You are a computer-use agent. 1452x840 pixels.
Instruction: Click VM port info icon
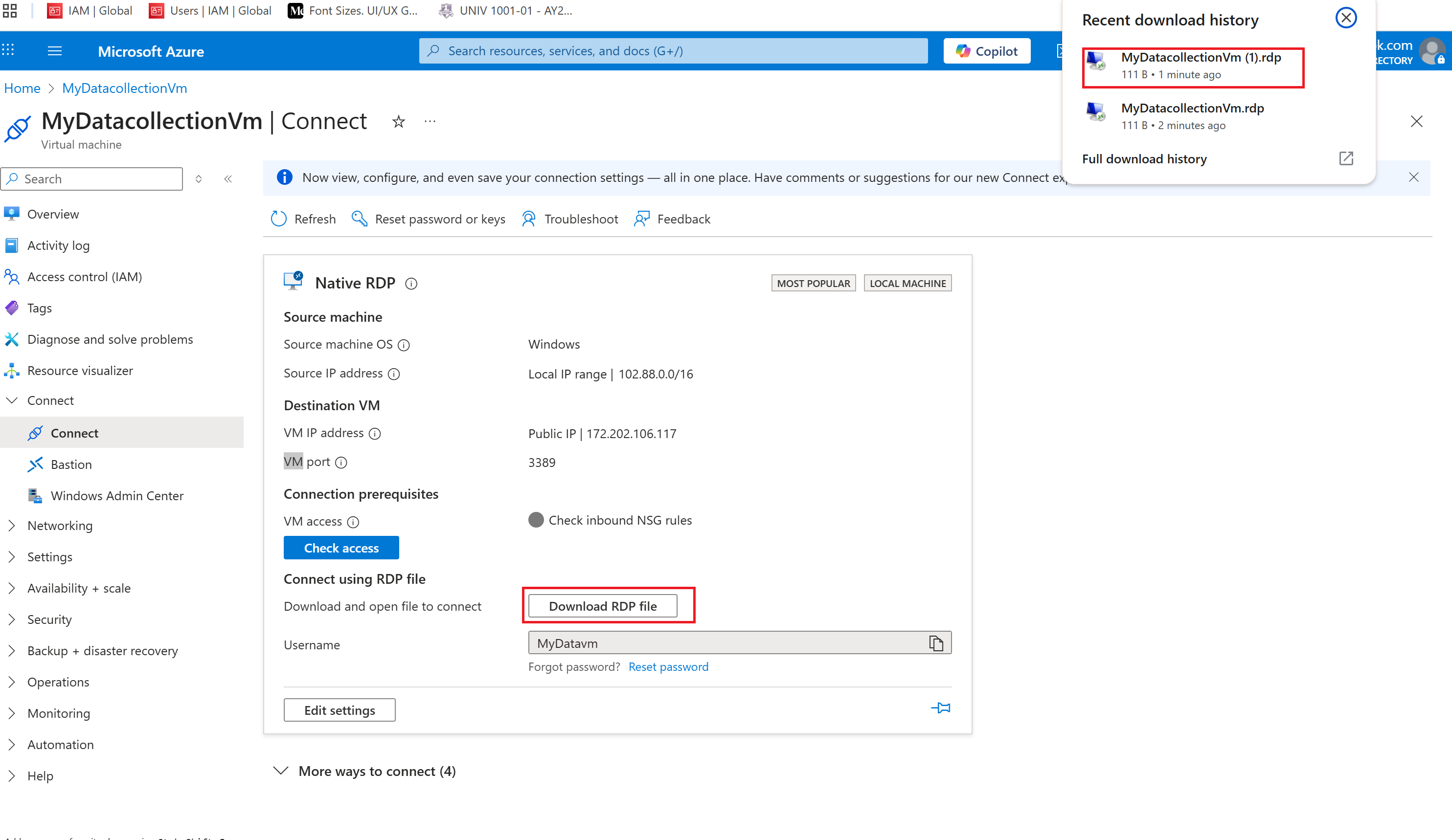[x=341, y=463]
